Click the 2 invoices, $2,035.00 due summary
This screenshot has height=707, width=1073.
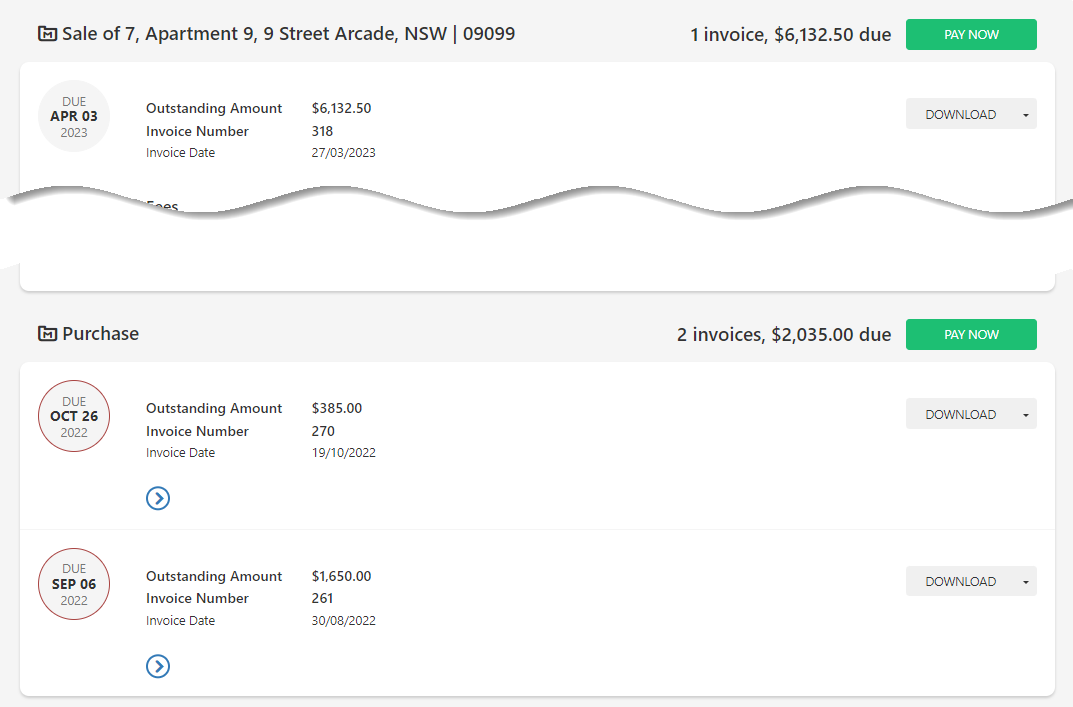[x=783, y=335]
